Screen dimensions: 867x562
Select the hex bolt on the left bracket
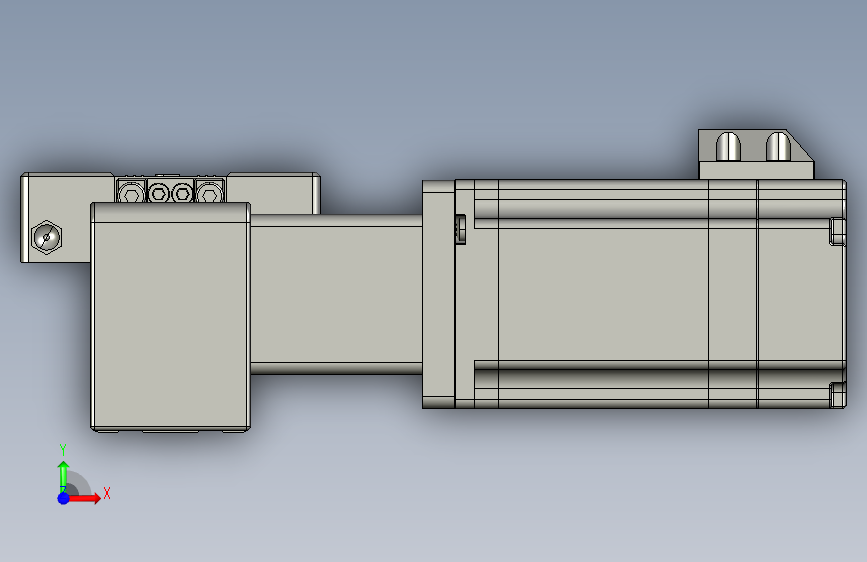[x=46, y=237]
